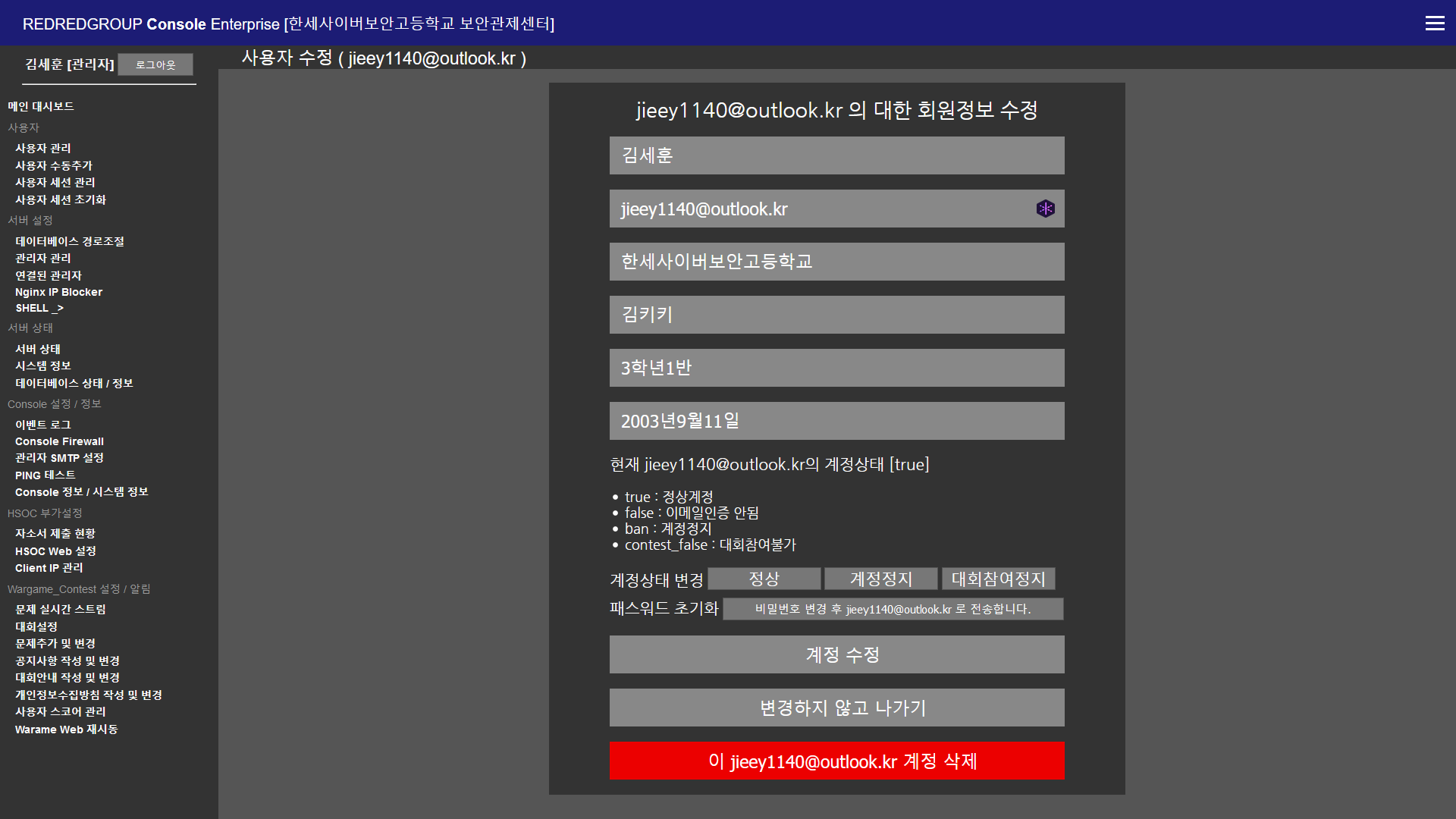This screenshot has width=1456, height=819.
Task: Set account status to 계정정지
Action: (880, 579)
